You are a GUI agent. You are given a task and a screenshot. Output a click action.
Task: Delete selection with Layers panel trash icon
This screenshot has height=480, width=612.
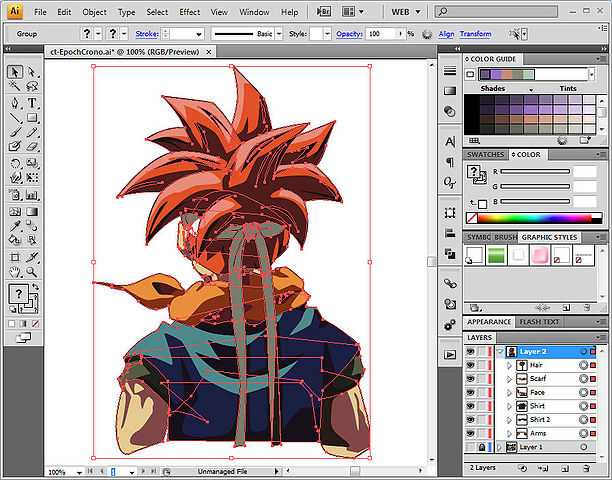585,468
